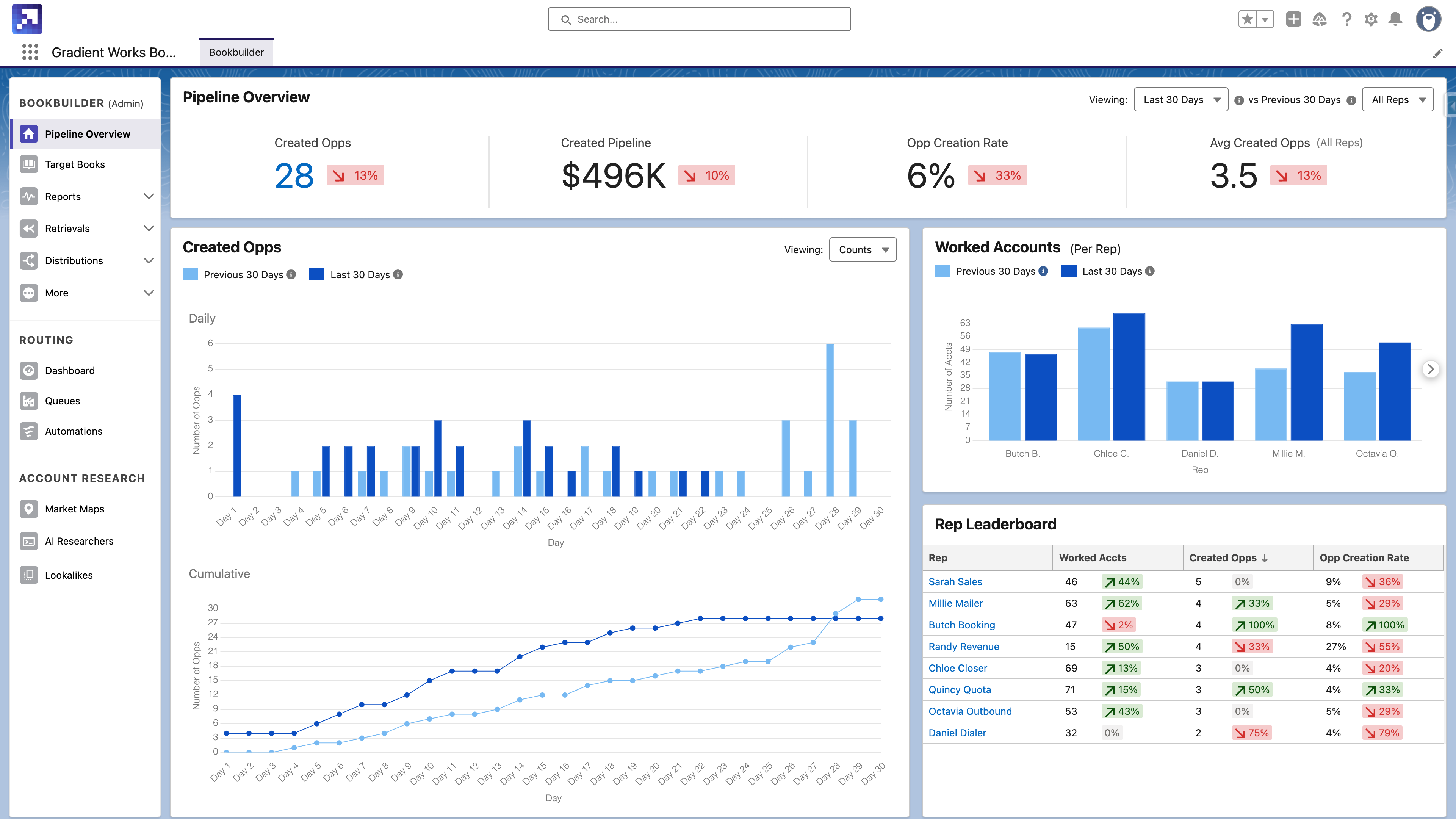1456x819 pixels.
Task: Click the notifications bell icon
Action: (x=1396, y=19)
